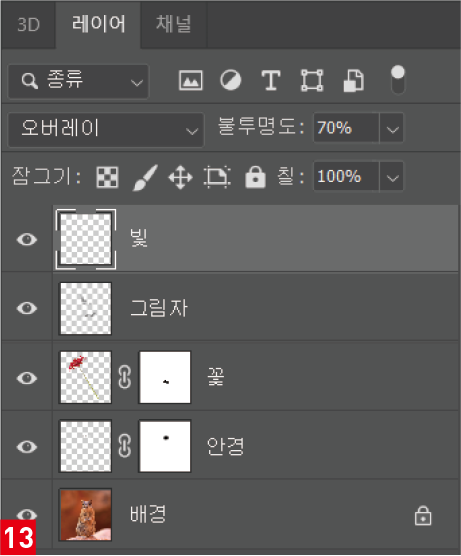Toggle visibility of the 배경 layer
Screen dimensions: 461x556
pos(27,514)
